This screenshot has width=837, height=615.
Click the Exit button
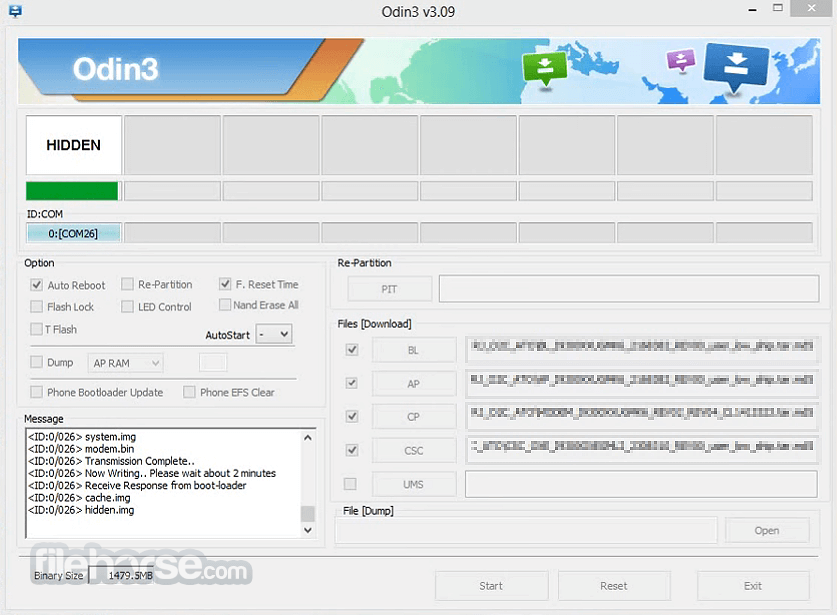[x=753, y=586]
